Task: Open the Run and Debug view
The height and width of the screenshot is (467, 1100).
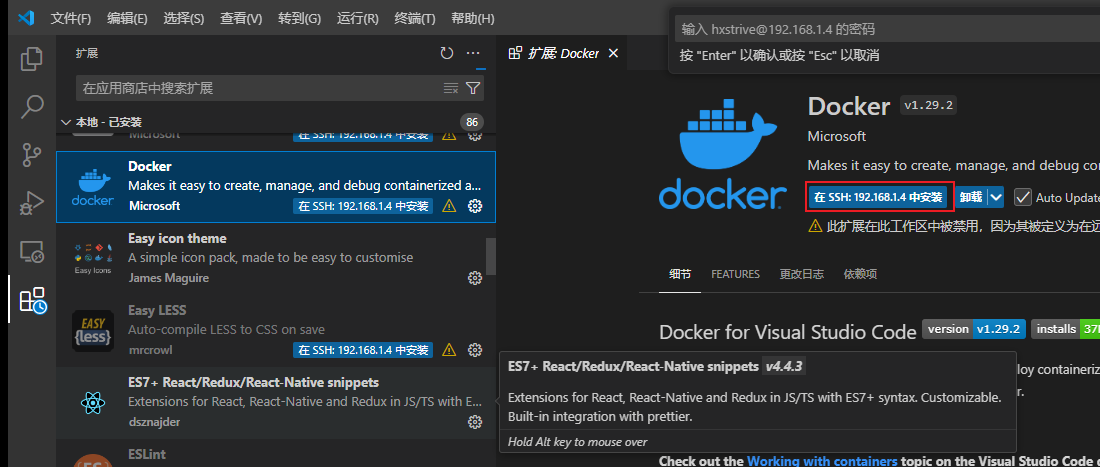Action: tap(31, 203)
